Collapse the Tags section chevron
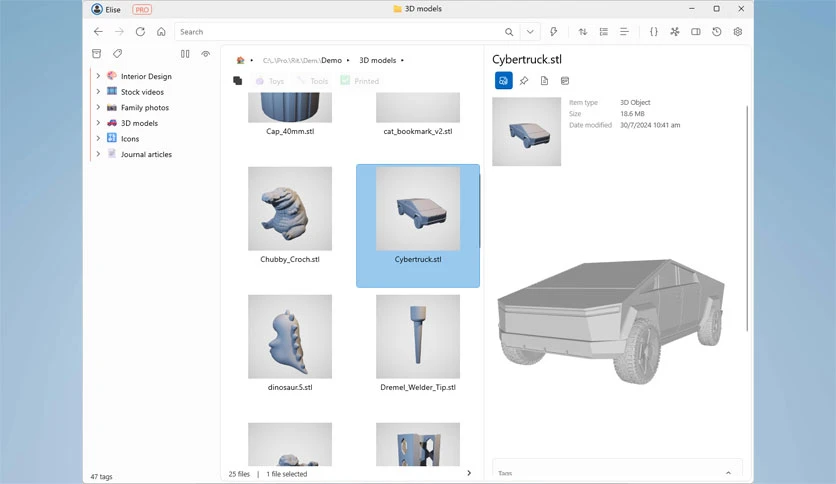 point(728,473)
